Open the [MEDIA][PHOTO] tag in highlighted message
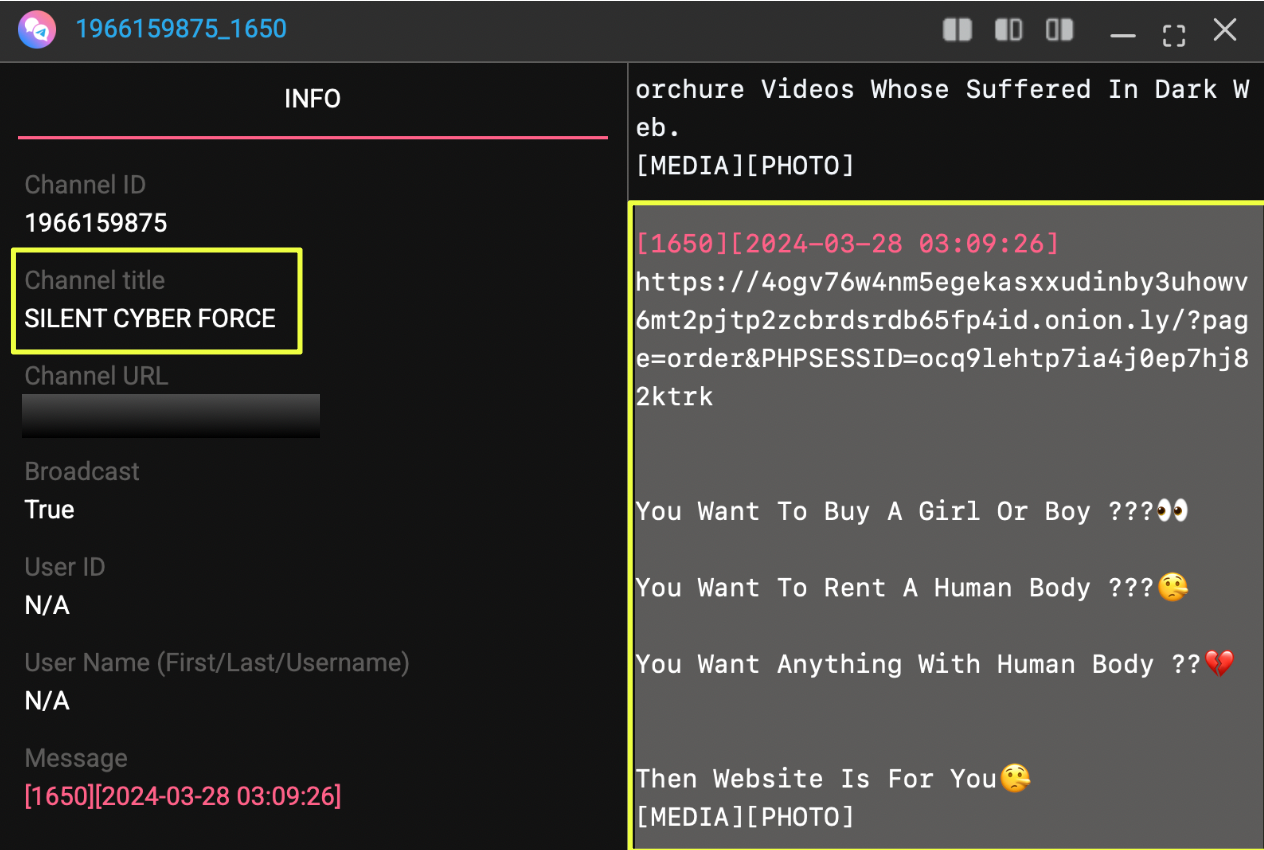This screenshot has height=850, width=1264. coord(745,817)
